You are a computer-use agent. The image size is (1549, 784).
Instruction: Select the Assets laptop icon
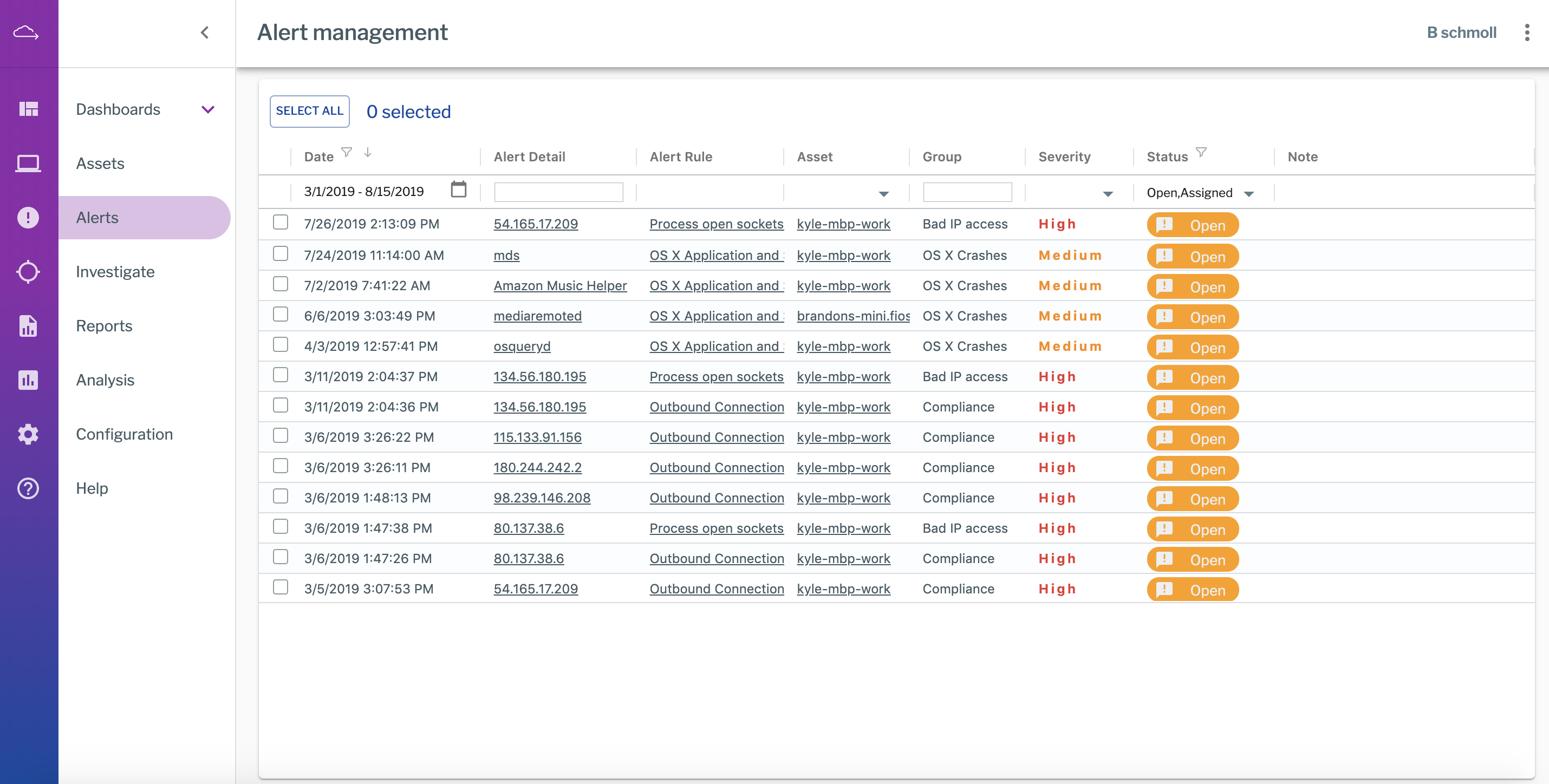pyautogui.click(x=28, y=163)
